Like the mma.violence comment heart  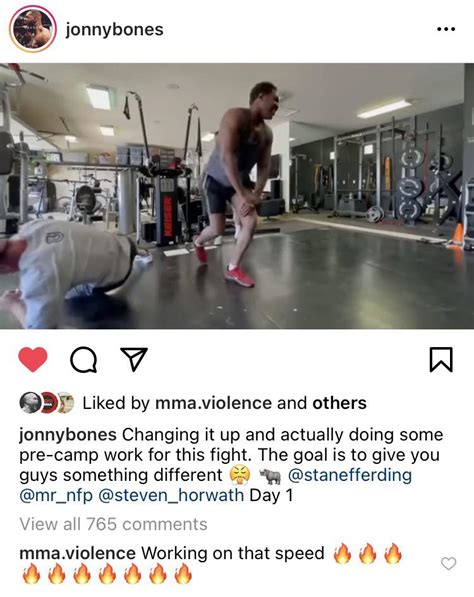click(x=448, y=563)
